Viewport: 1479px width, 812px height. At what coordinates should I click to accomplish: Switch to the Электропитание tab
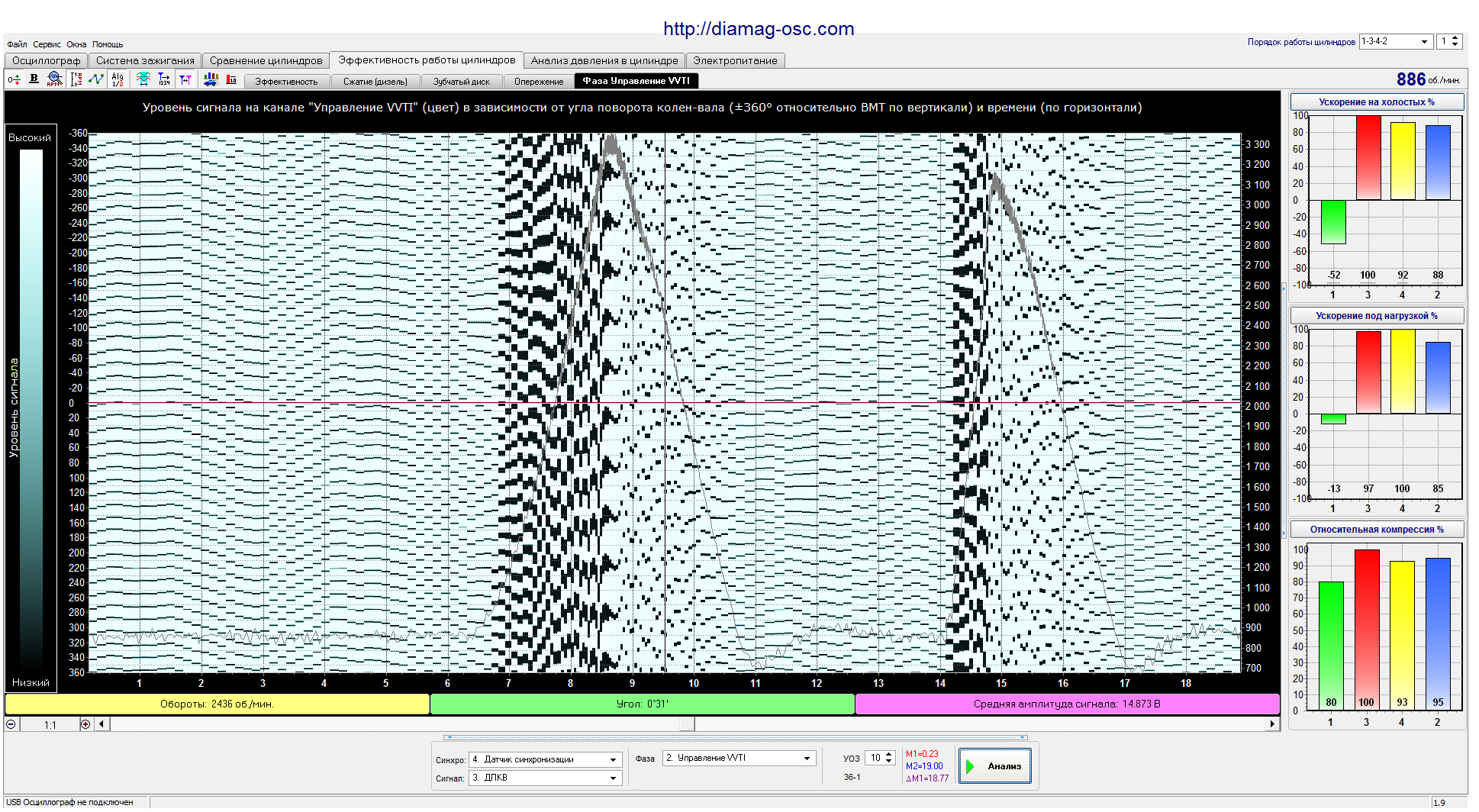735,60
